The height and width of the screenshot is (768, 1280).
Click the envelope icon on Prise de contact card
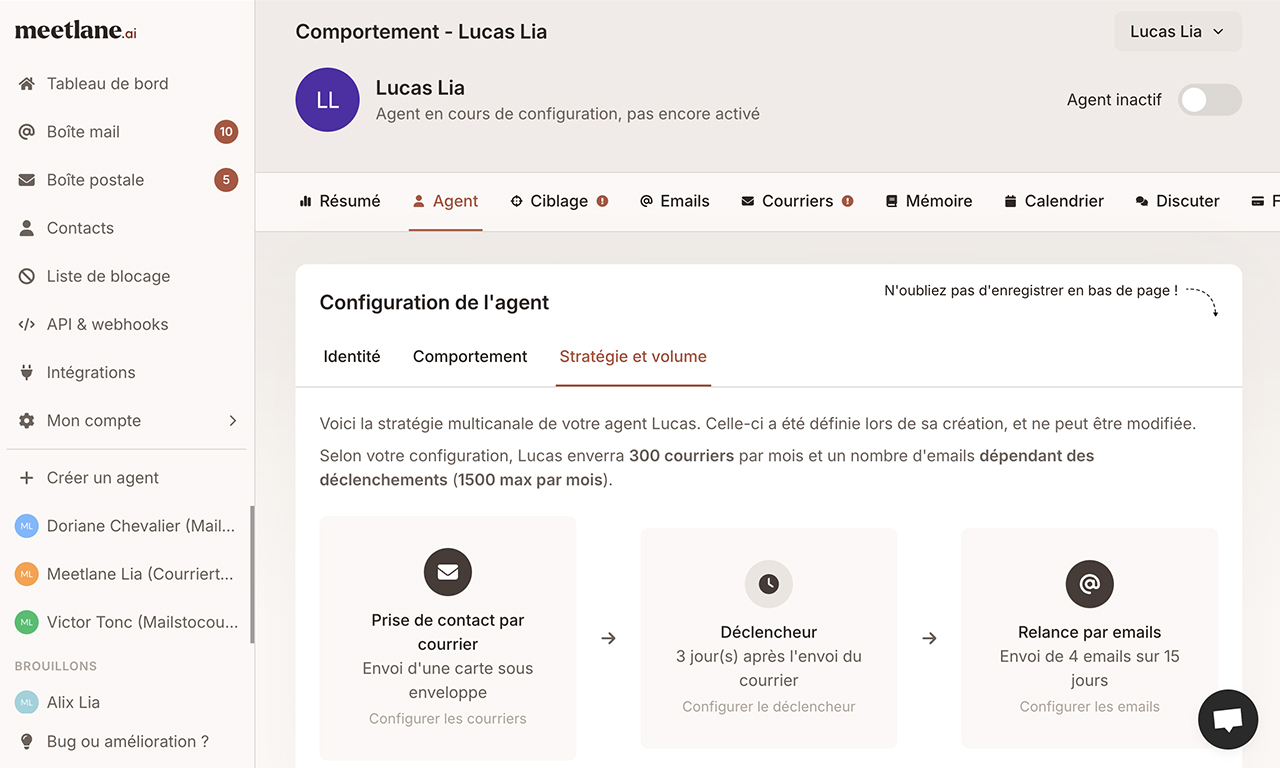pos(447,572)
